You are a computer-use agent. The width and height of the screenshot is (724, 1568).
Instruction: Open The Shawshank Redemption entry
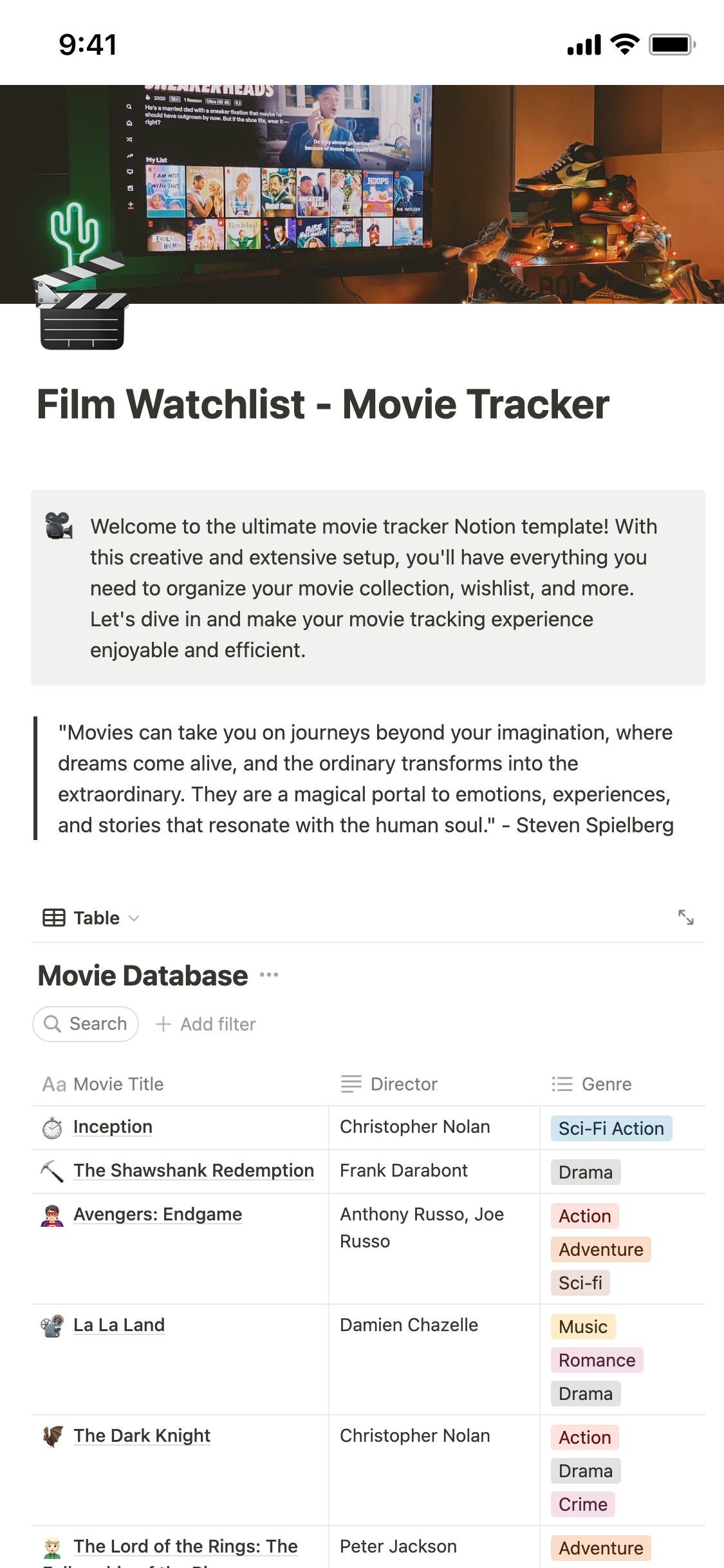[x=193, y=1171]
